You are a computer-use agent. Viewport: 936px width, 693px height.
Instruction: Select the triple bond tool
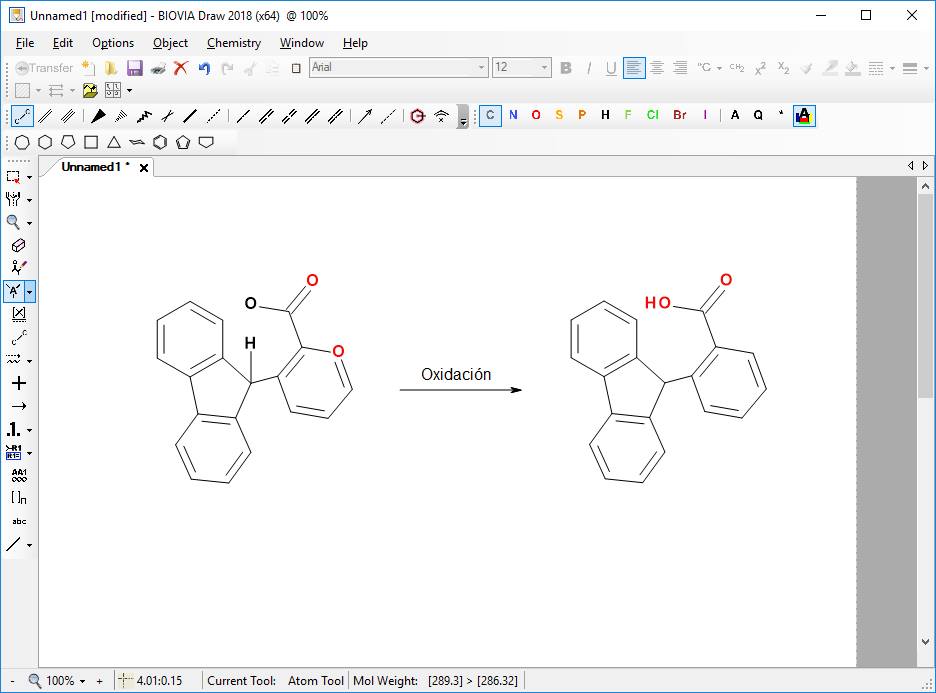pyautogui.click(x=68, y=116)
